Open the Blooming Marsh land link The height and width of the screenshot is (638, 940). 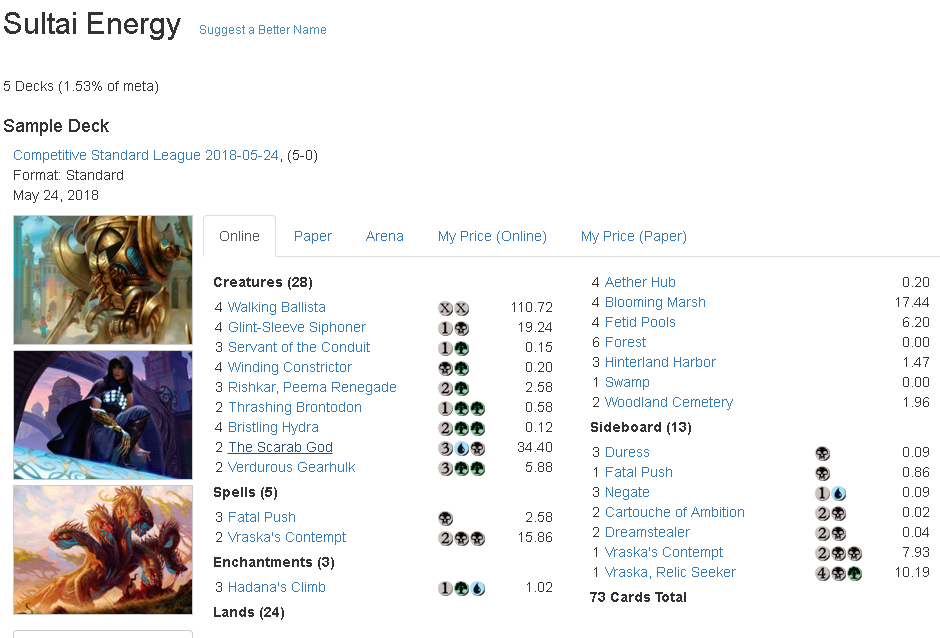tap(655, 302)
